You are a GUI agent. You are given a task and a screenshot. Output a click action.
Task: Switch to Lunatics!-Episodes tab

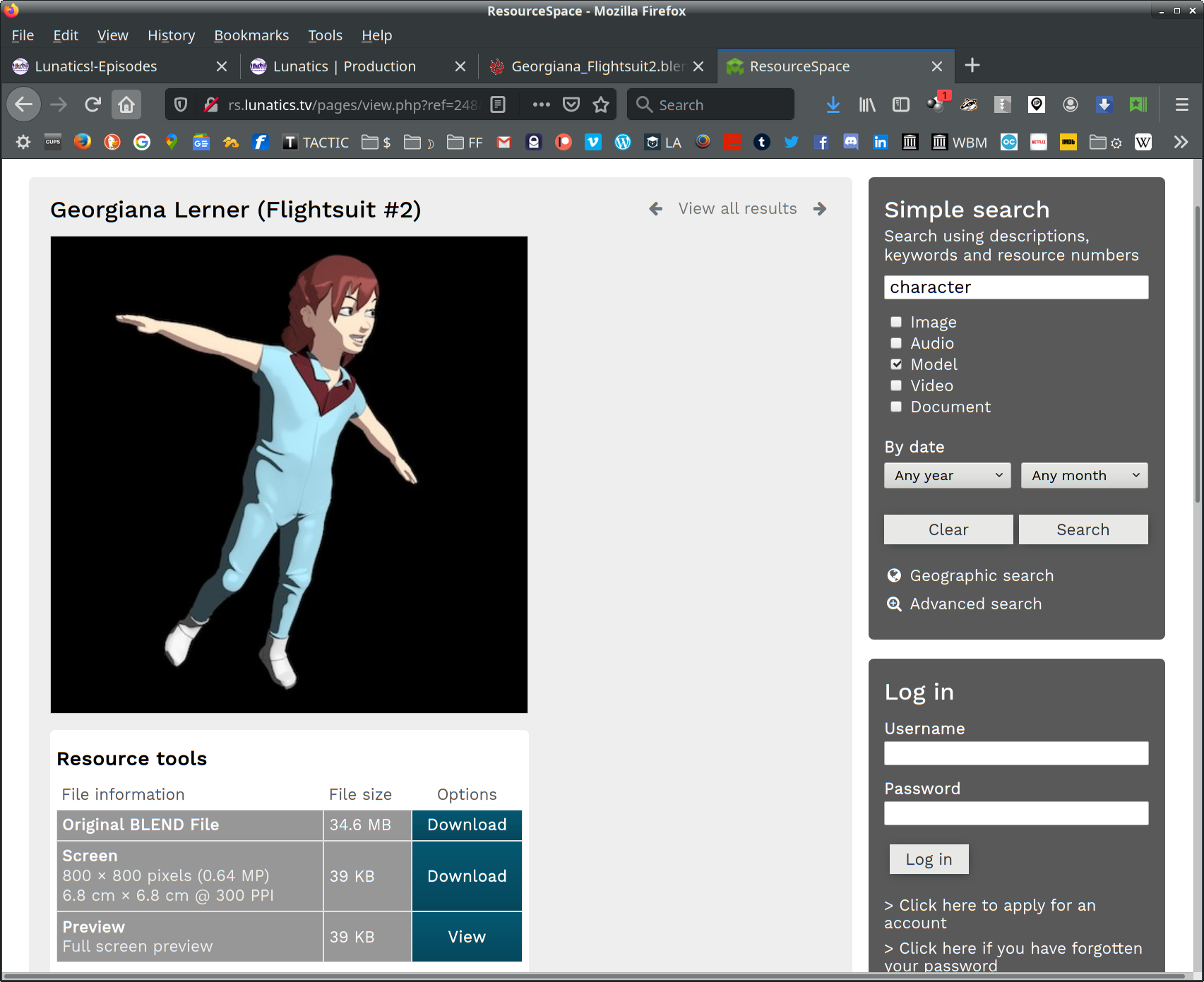point(96,66)
